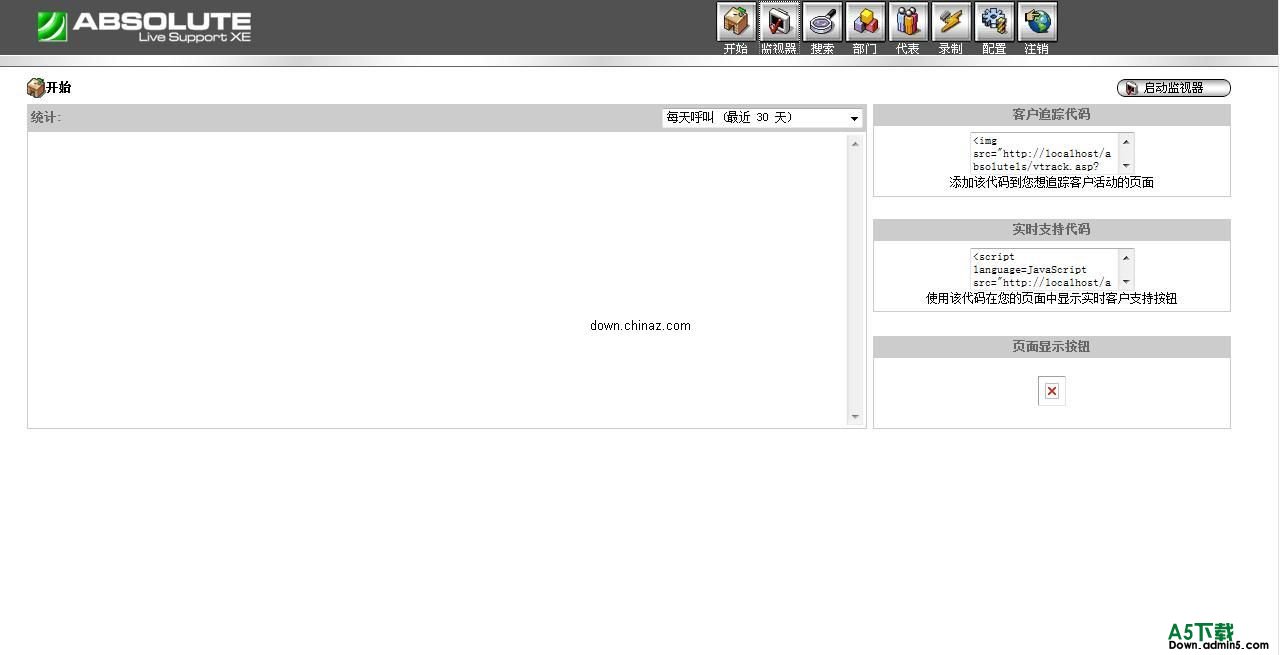Click the 实时支持代码 panel header
Screen dimensions: 1280x655
coord(1052,230)
